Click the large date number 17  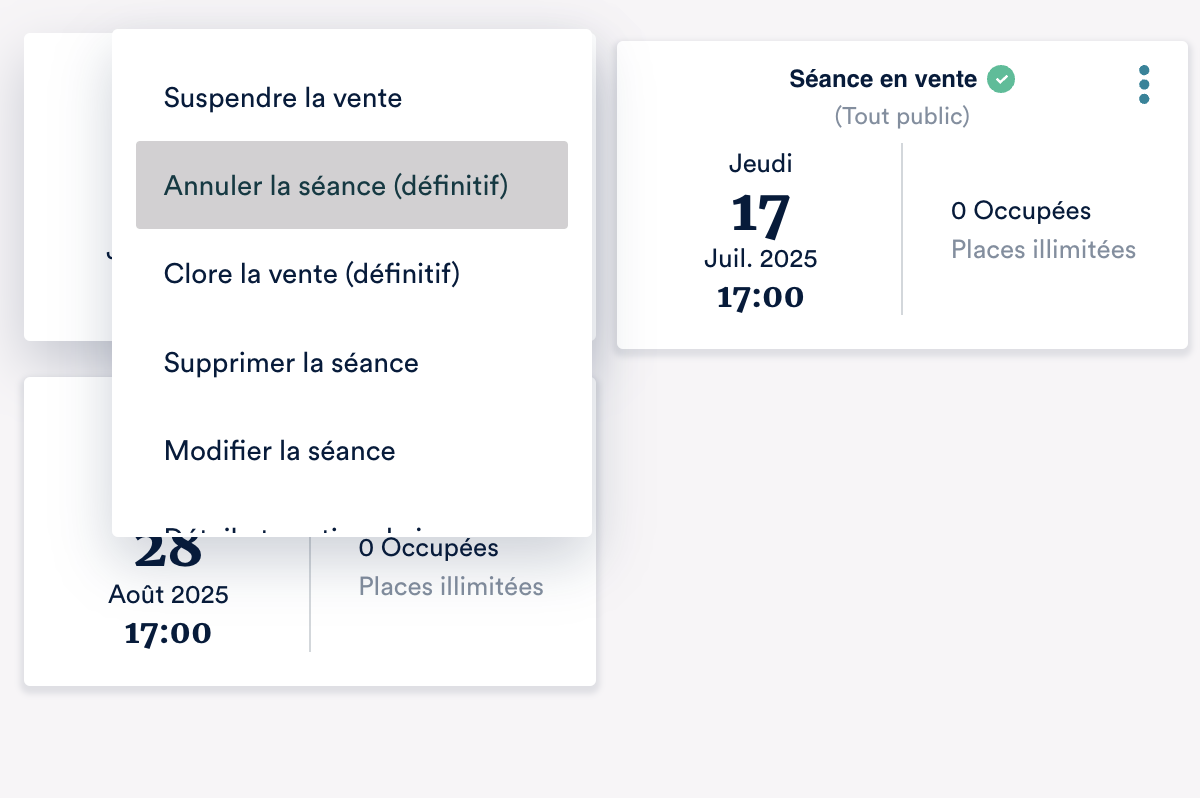pos(760,212)
